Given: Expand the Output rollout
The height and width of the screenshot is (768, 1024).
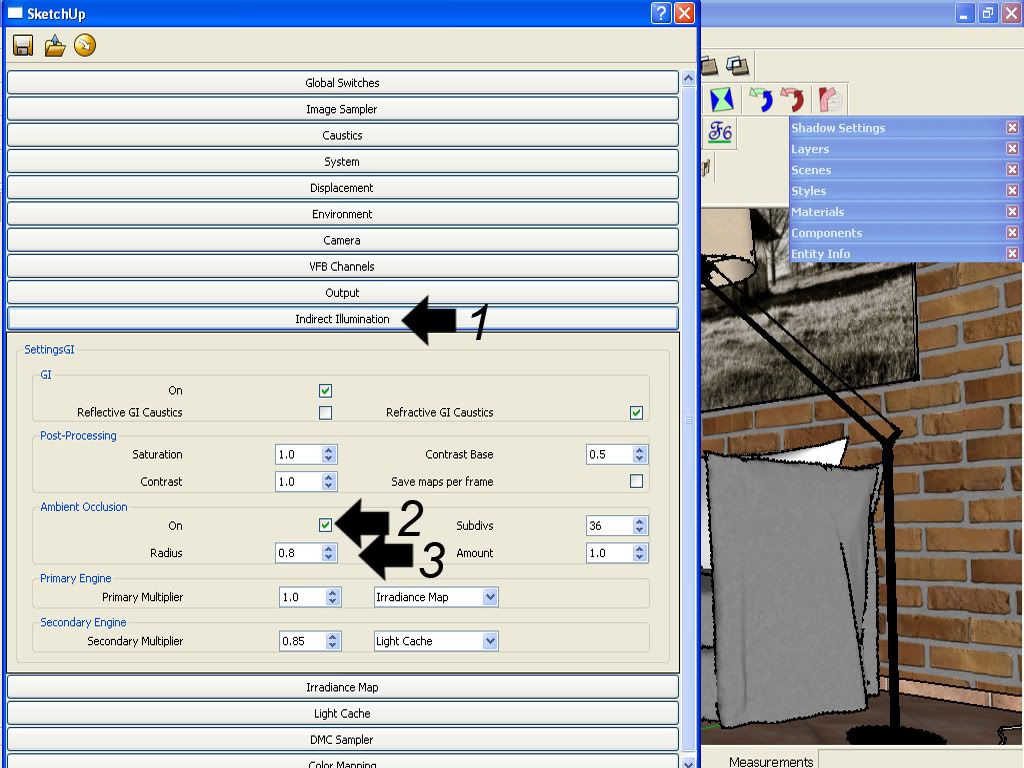Looking at the screenshot, I should (x=343, y=293).
